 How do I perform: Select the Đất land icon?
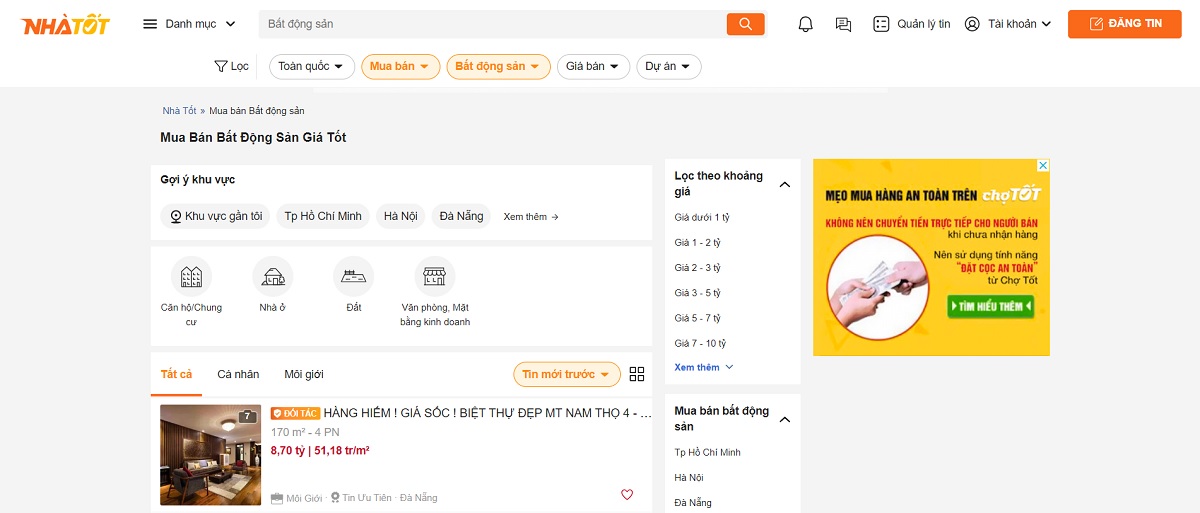(x=353, y=276)
